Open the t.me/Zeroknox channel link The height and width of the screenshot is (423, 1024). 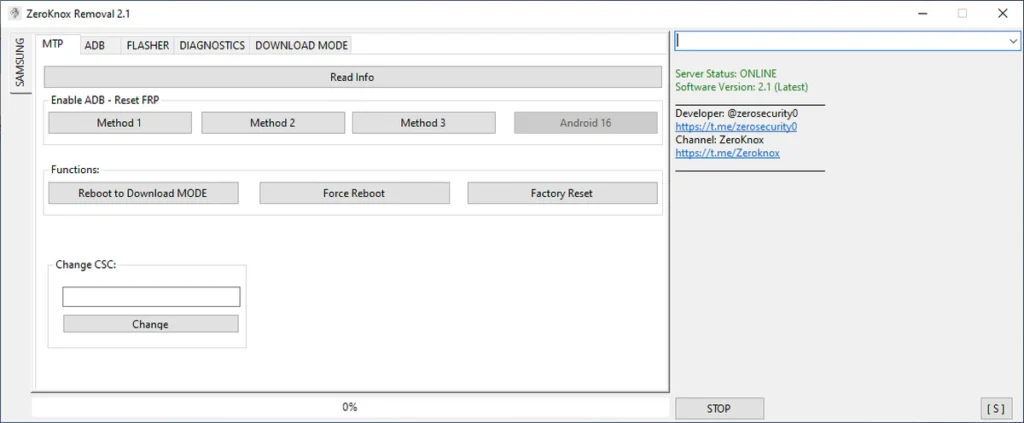pos(727,153)
